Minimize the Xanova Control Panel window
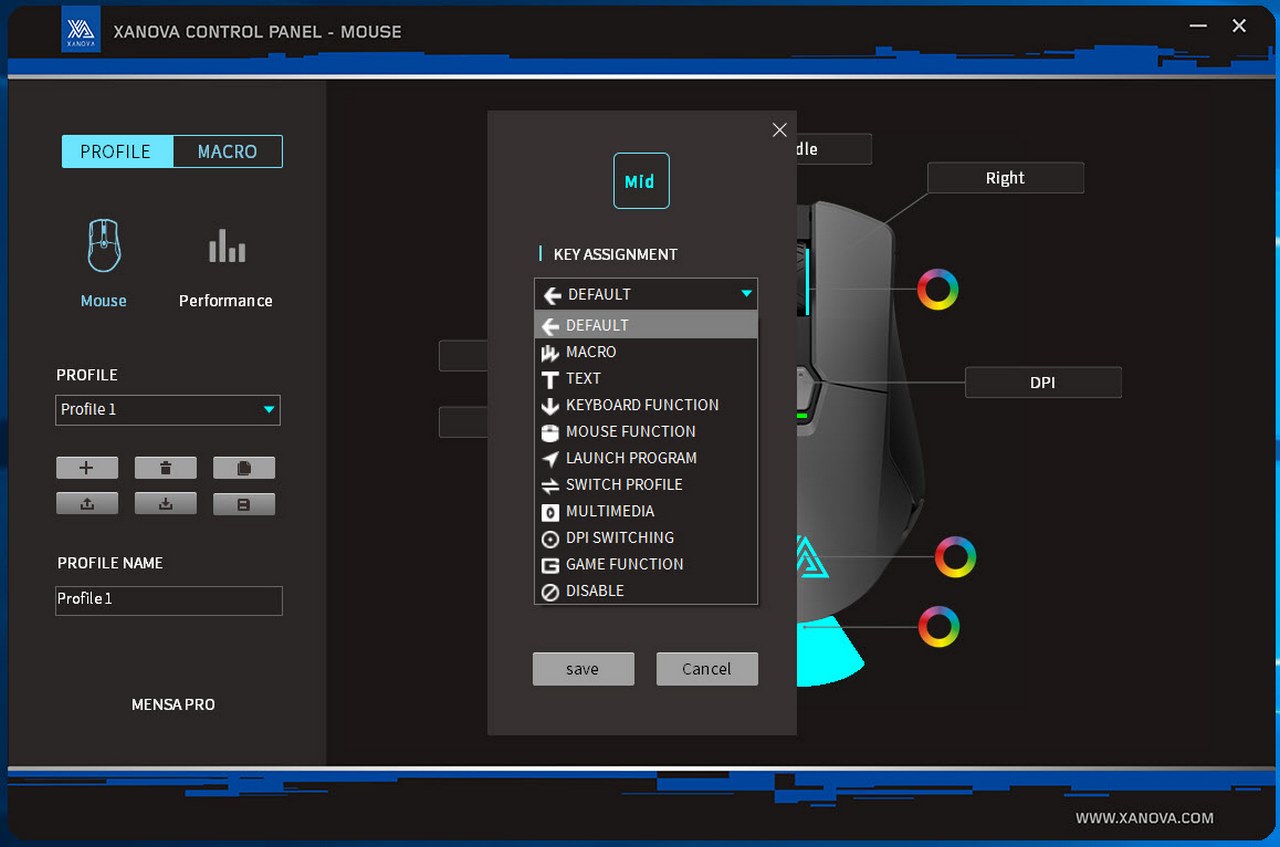Image resolution: width=1280 pixels, height=847 pixels. click(x=1197, y=26)
